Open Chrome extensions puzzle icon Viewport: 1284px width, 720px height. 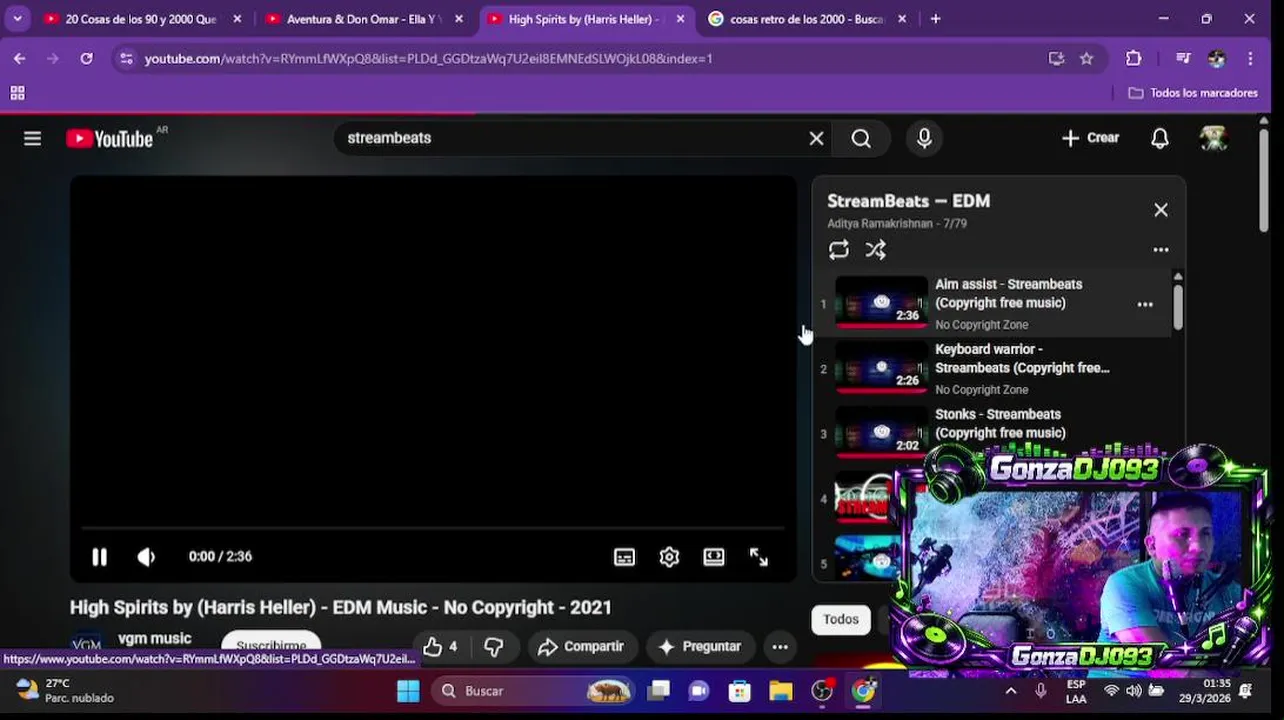(1133, 59)
